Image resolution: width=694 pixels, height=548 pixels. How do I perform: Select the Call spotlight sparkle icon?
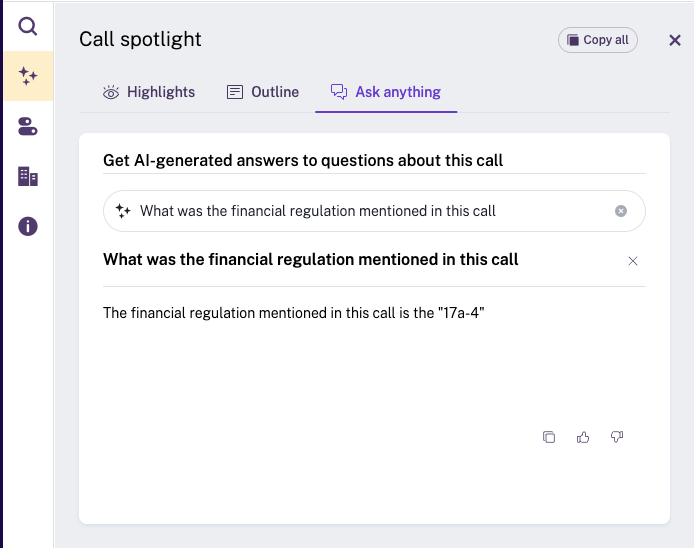[28, 76]
